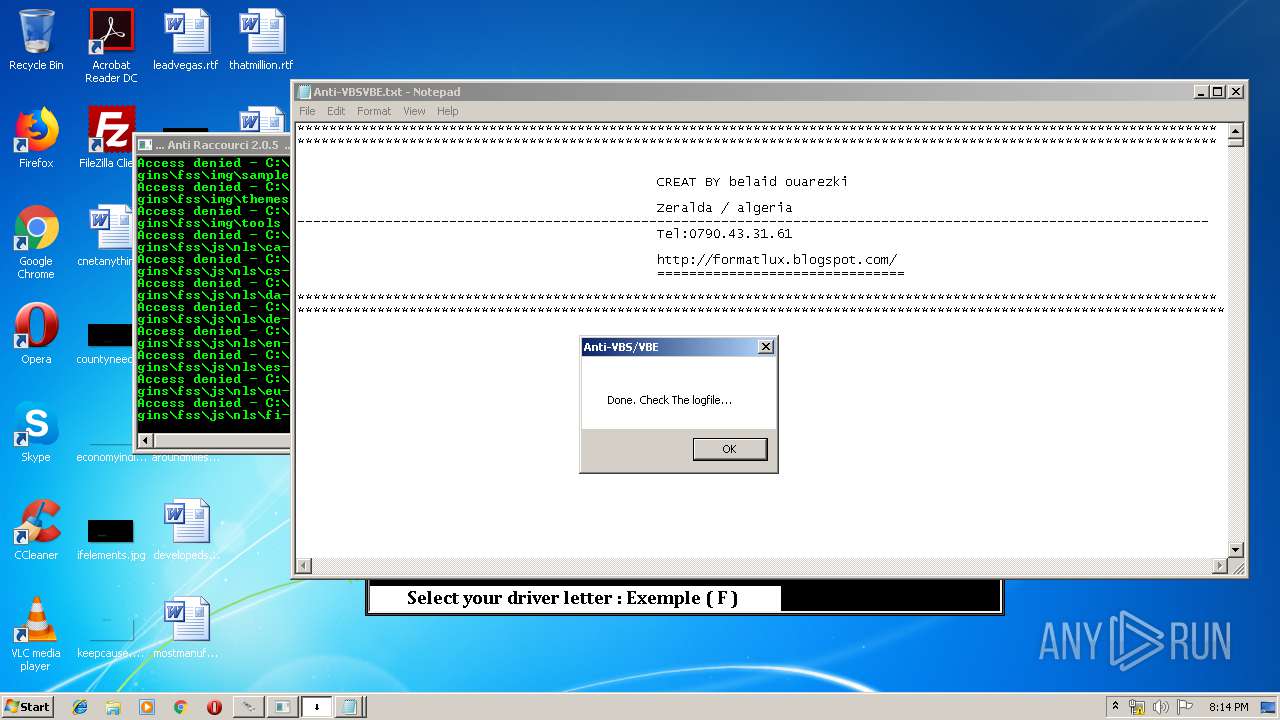Select leadvegas.rtf desktop file

click(x=186, y=41)
